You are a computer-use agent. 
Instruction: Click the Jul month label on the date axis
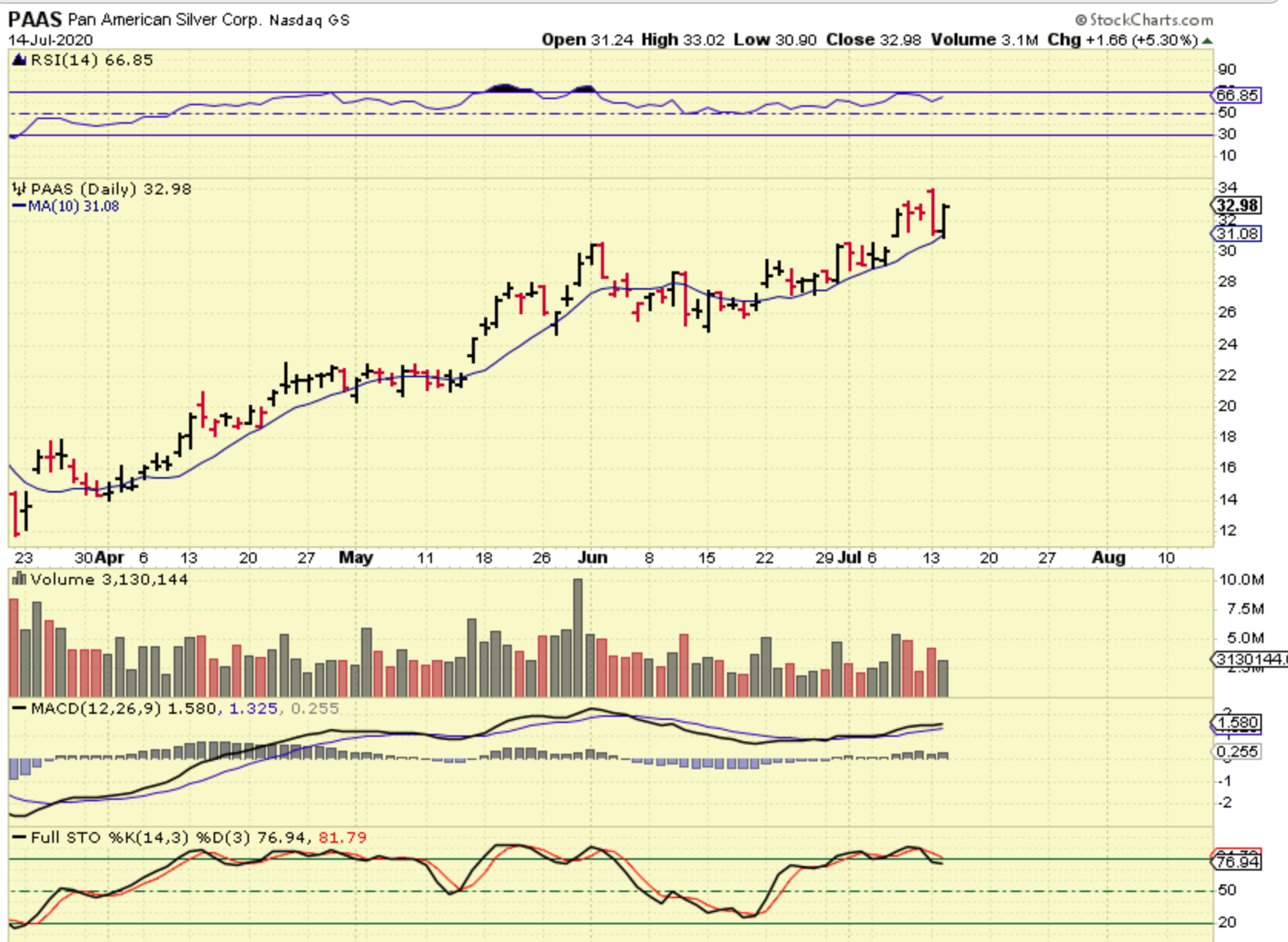(x=851, y=558)
